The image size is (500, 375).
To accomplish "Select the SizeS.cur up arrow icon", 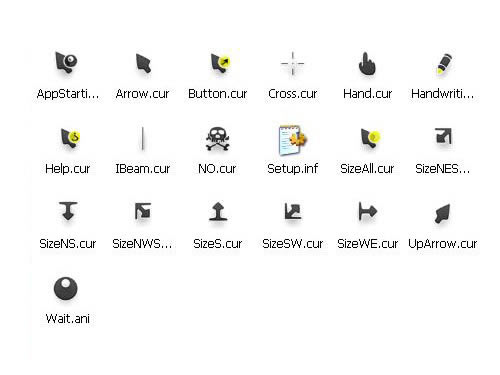I will click(x=218, y=211).
